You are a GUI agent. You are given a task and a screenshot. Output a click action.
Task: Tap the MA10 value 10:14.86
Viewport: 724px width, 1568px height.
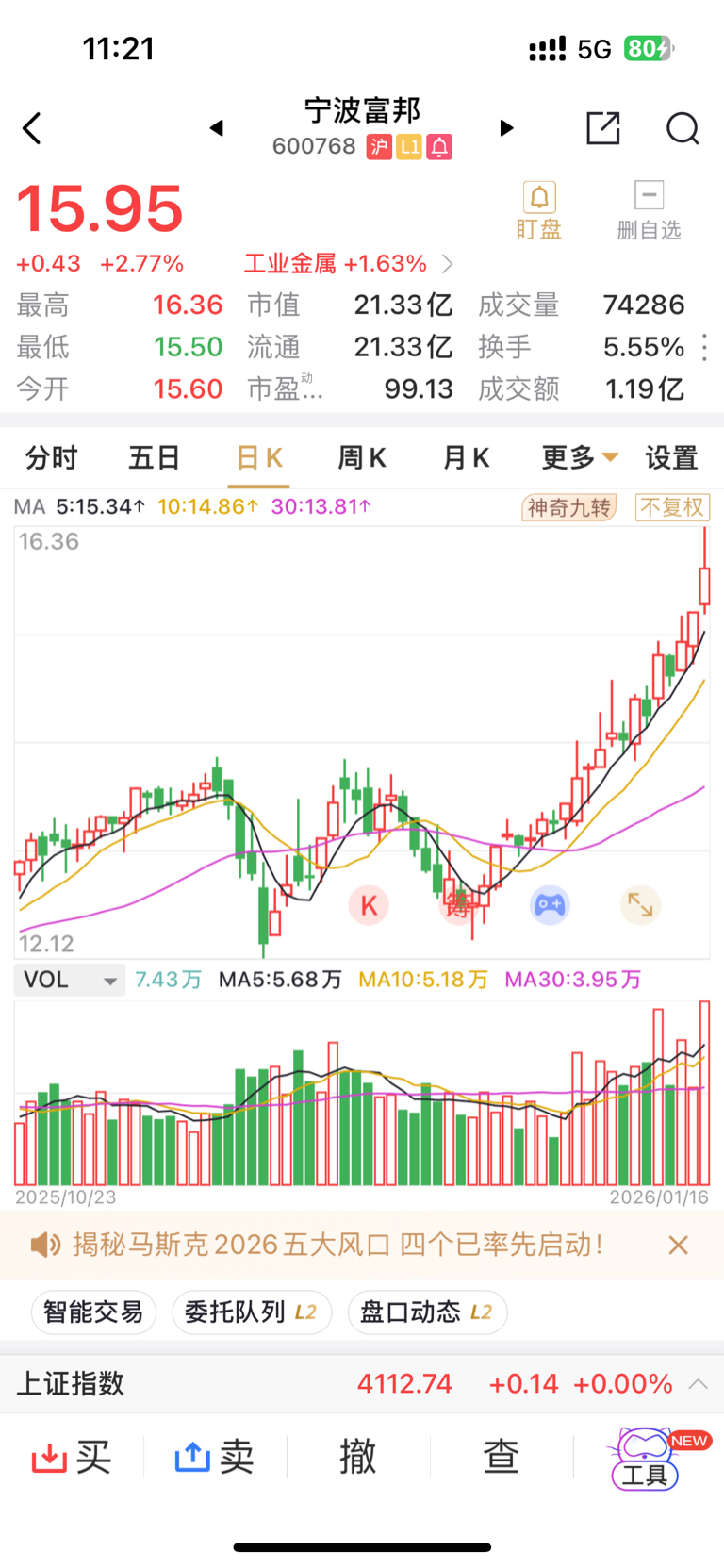[x=207, y=507]
